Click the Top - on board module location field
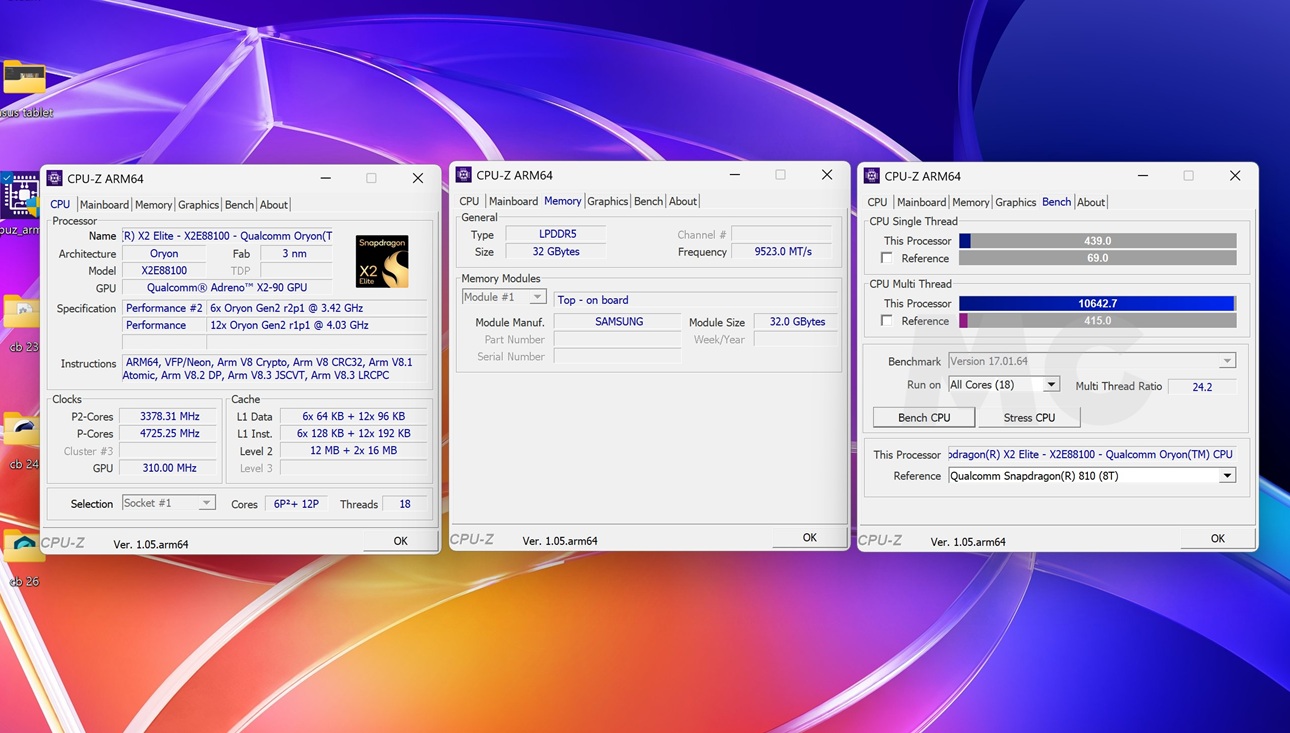The image size is (1290, 733). coord(695,300)
